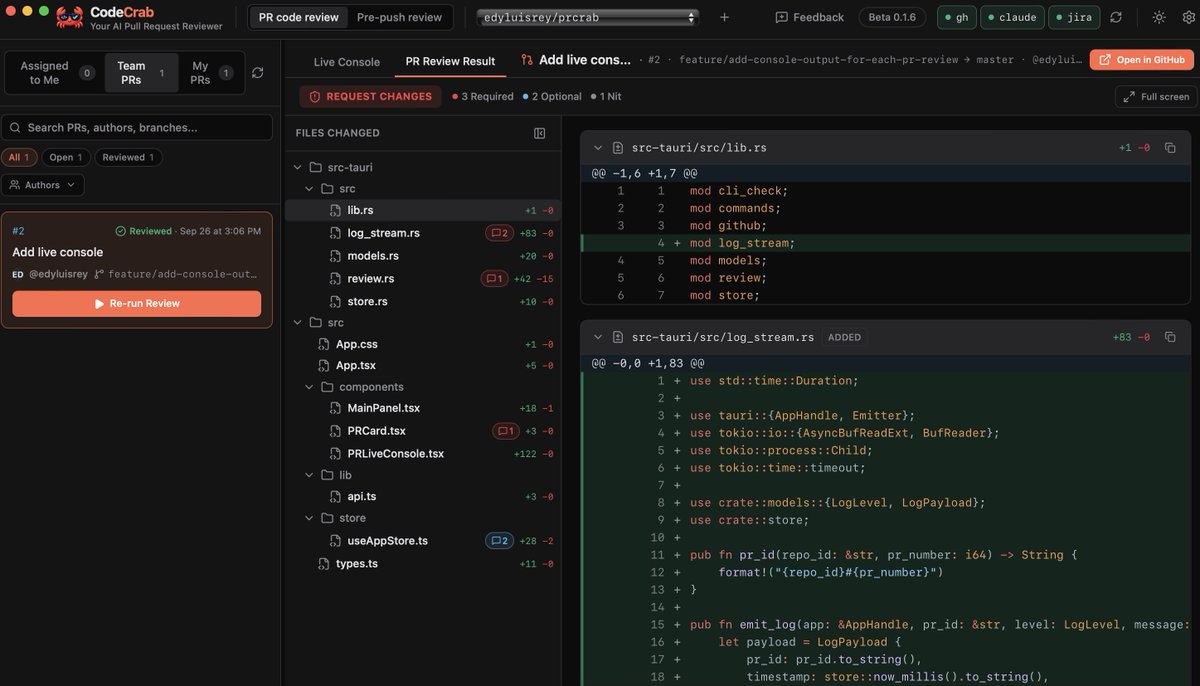Click Open in GitHub button
The image size is (1200, 686).
click(x=1142, y=60)
